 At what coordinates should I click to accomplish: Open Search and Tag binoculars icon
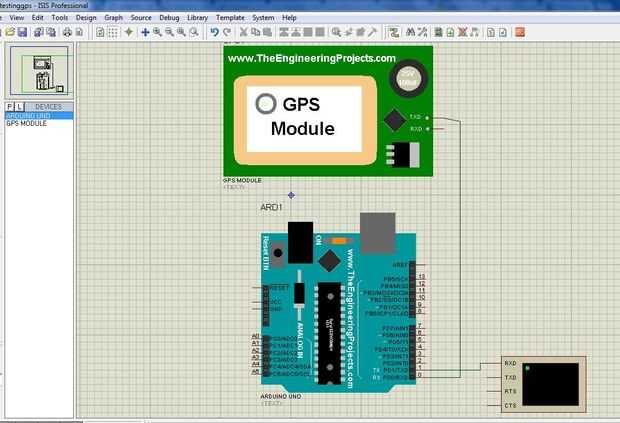pyautogui.click(x=410, y=32)
